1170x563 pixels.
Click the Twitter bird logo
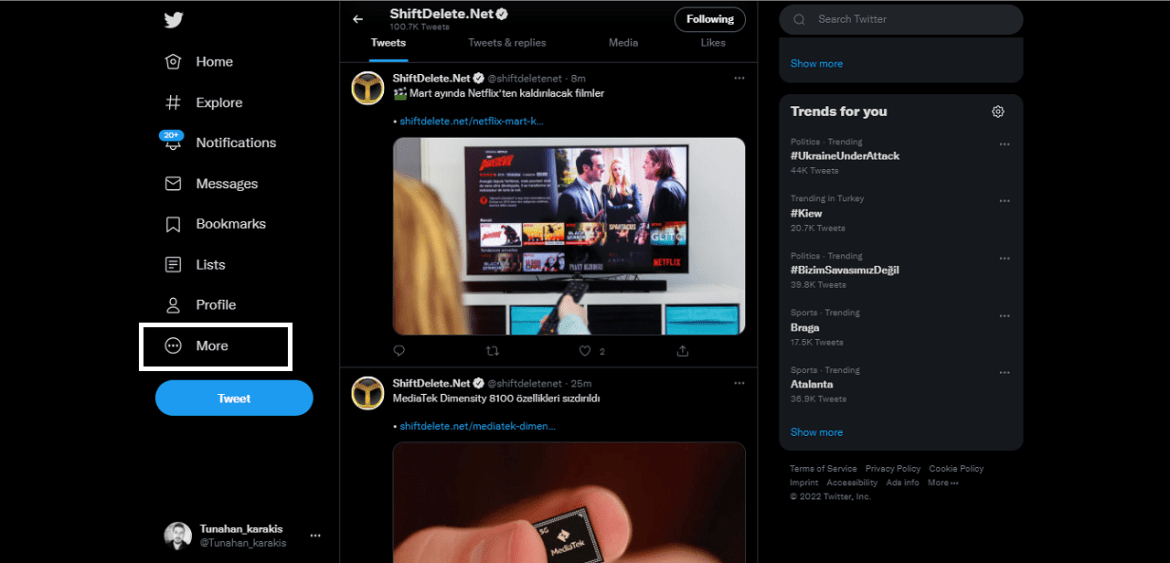[174, 19]
